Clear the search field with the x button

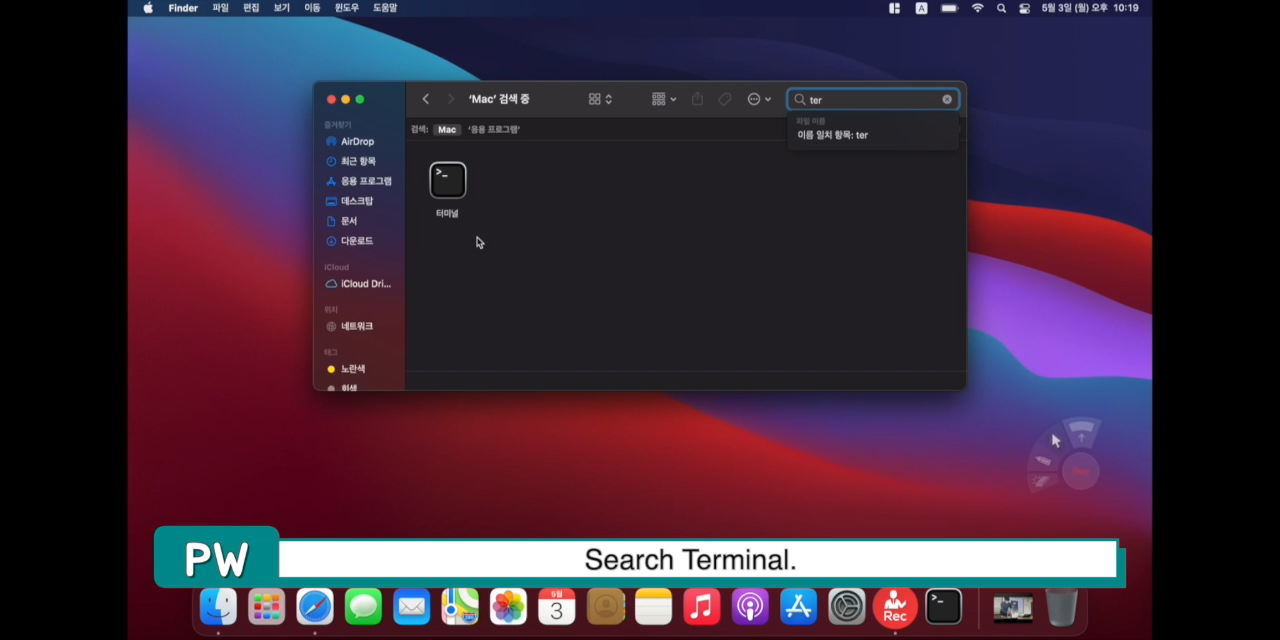pyautogui.click(x=947, y=99)
